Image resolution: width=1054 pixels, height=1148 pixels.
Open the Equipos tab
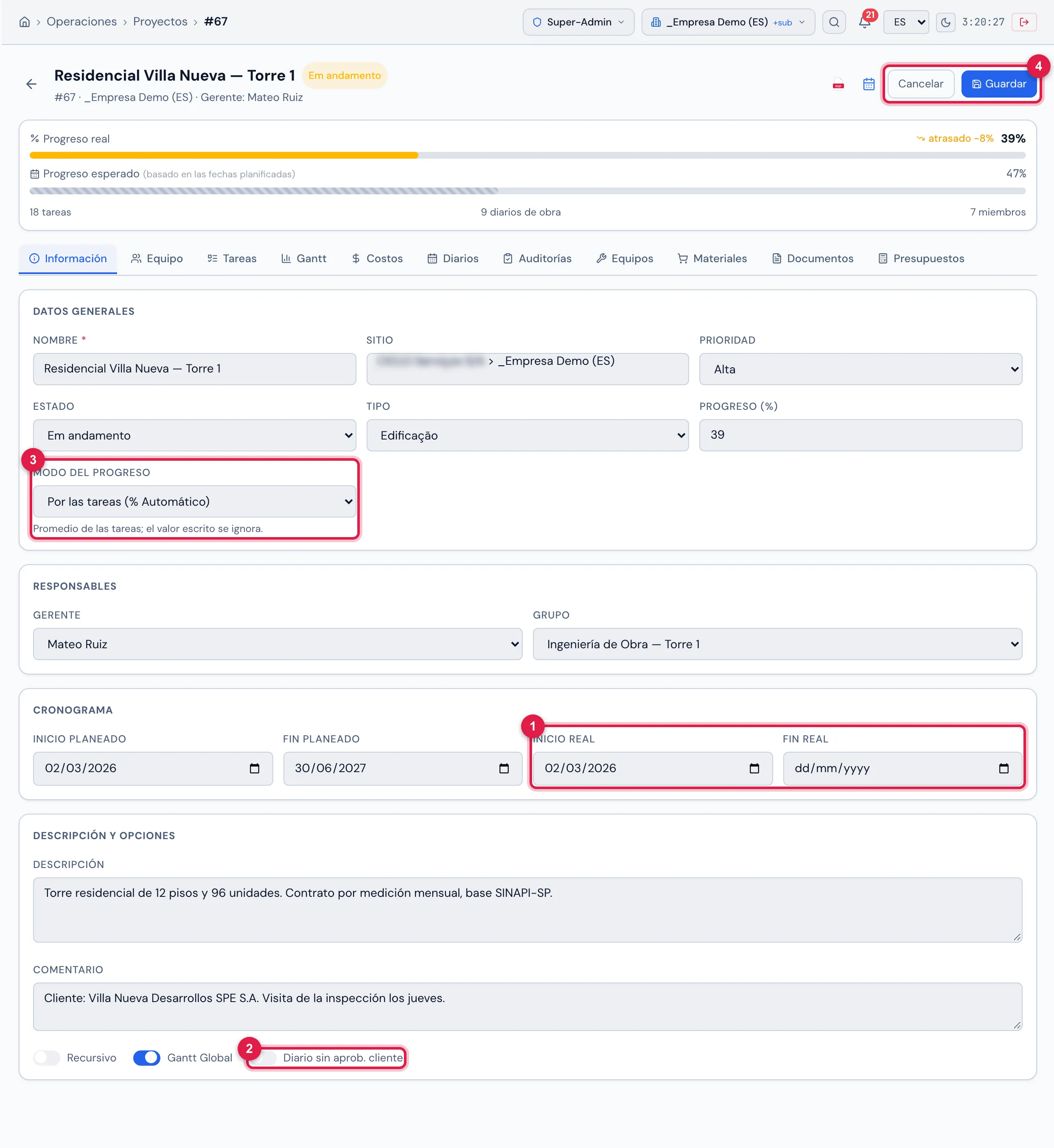(x=625, y=258)
